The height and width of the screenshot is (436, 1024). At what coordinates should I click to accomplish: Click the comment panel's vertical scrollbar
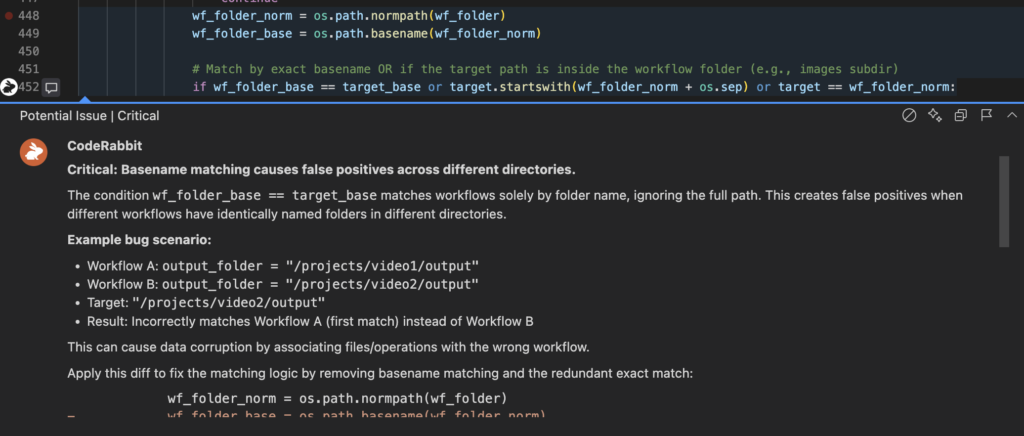(x=1004, y=200)
